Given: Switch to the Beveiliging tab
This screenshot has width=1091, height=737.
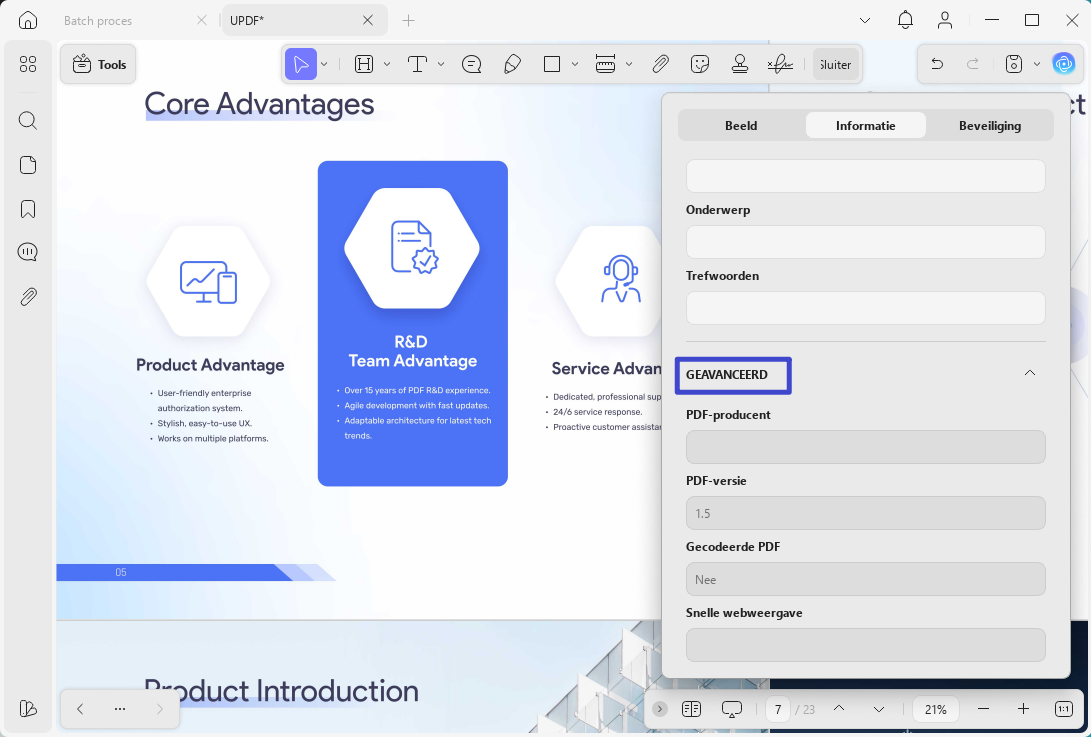Looking at the screenshot, I should [989, 126].
